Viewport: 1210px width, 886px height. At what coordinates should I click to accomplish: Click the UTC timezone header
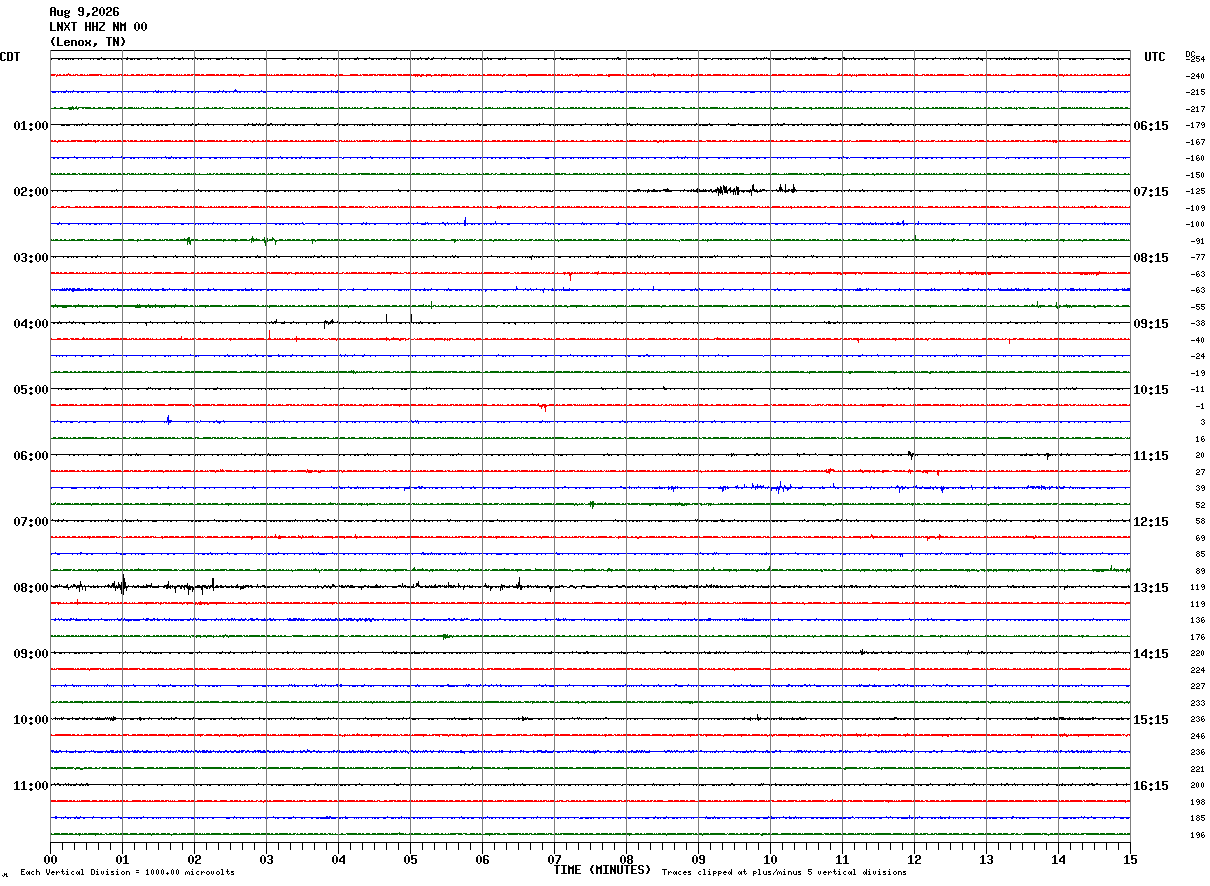click(x=1155, y=57)
